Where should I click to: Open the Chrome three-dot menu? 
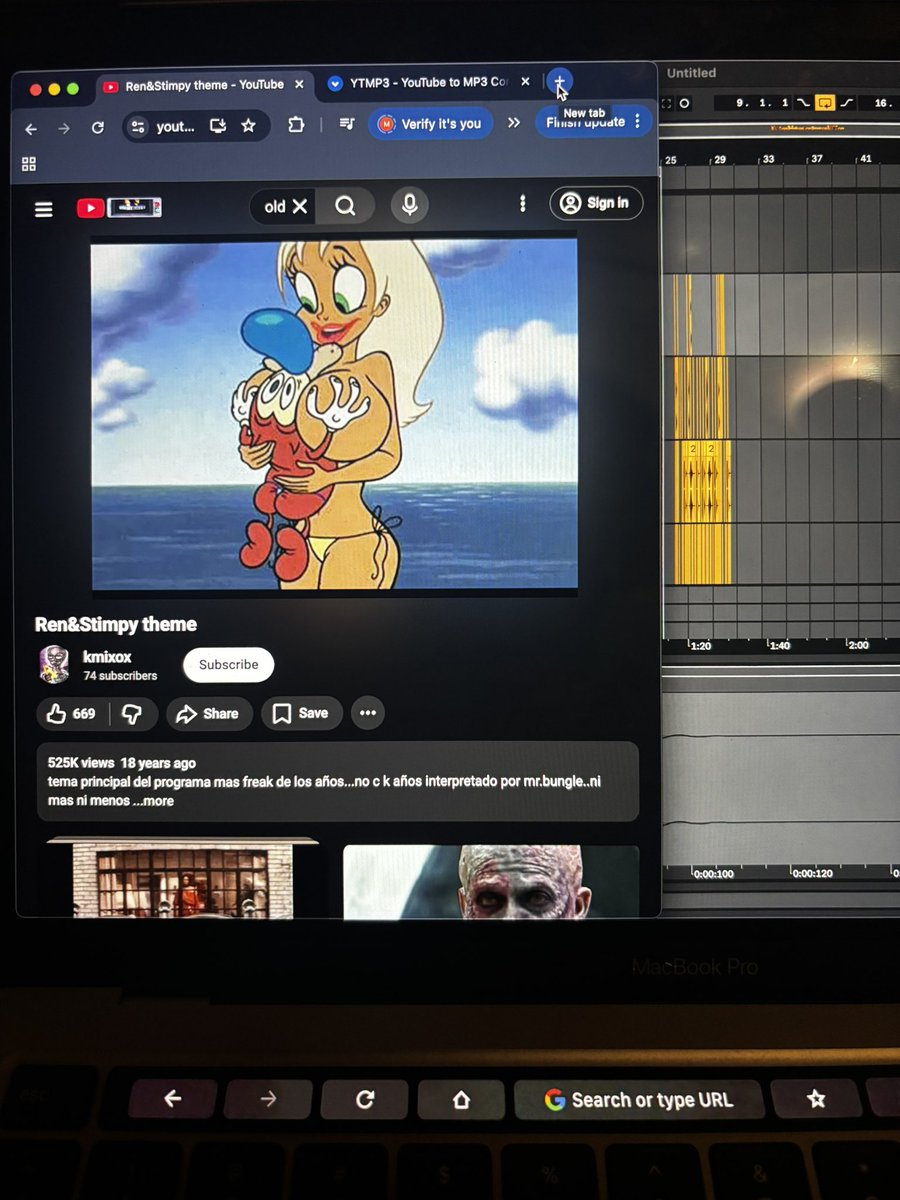(x=638, y=121)
